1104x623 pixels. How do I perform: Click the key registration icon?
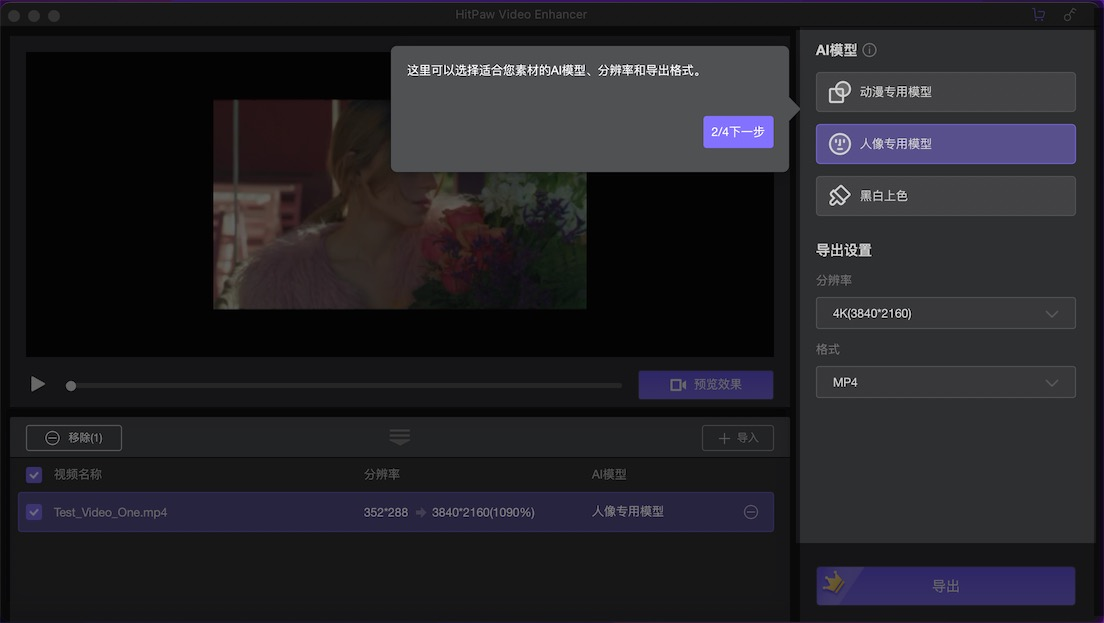pyautogui.click(x=1070, y=15)
